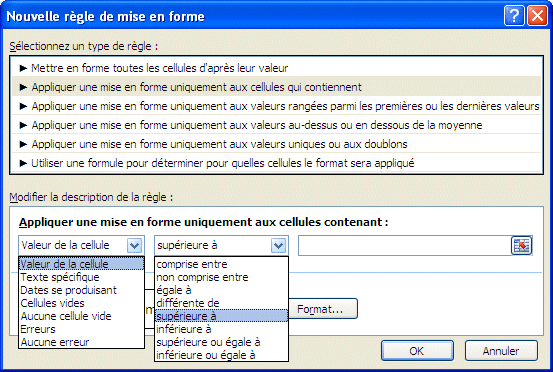This screenshot has width=553, height=372.
Task: Cancel with the Annuler button
Action: coord(501,350)
